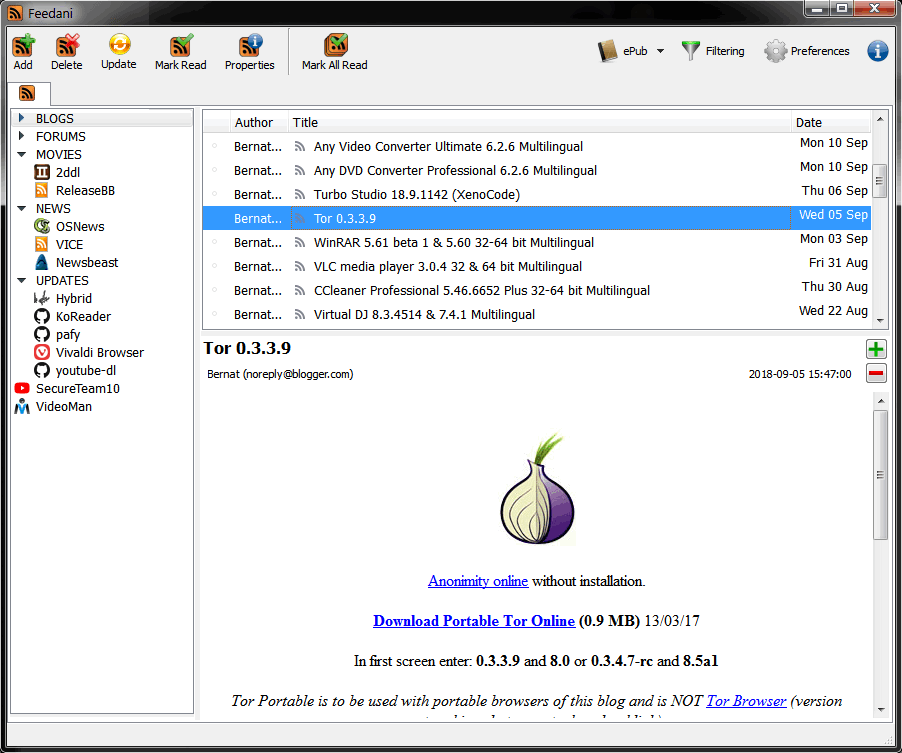This screenshot has width=902, height=753.
Task: Collapse the MOVIES category
Action: point(21,155)
